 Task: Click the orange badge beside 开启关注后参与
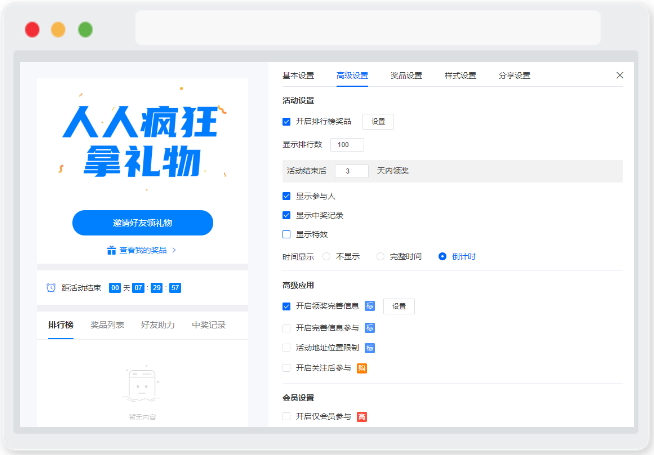(x=362, y=368)
